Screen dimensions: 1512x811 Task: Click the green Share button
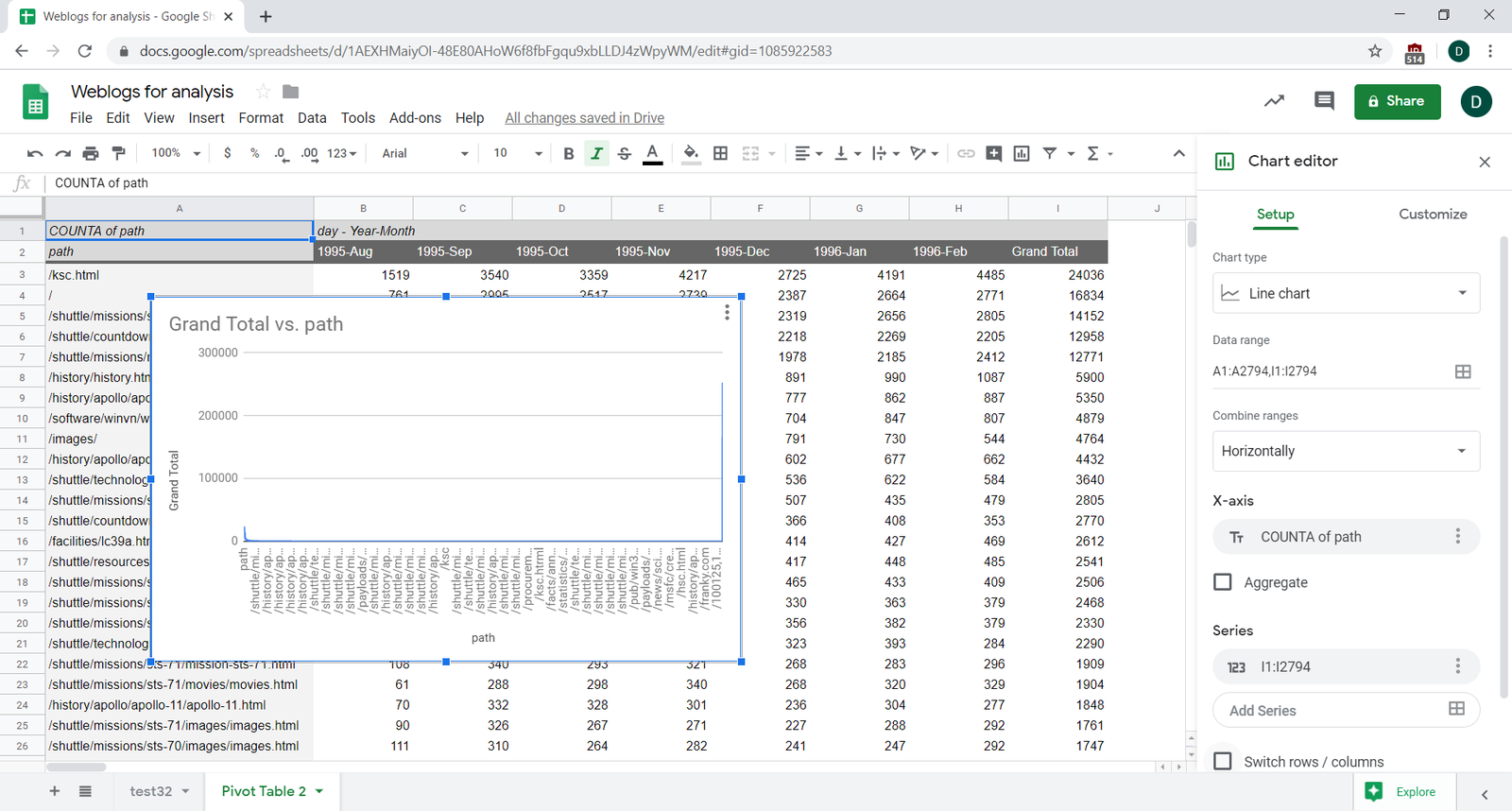click(1397, 101)
